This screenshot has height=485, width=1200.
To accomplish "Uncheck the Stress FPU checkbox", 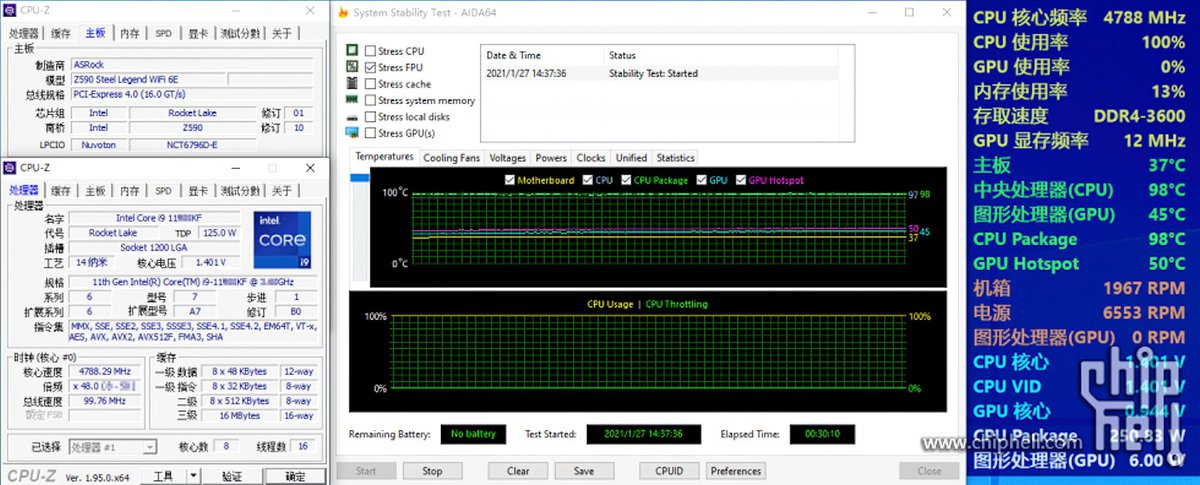I will coord(371,68).
